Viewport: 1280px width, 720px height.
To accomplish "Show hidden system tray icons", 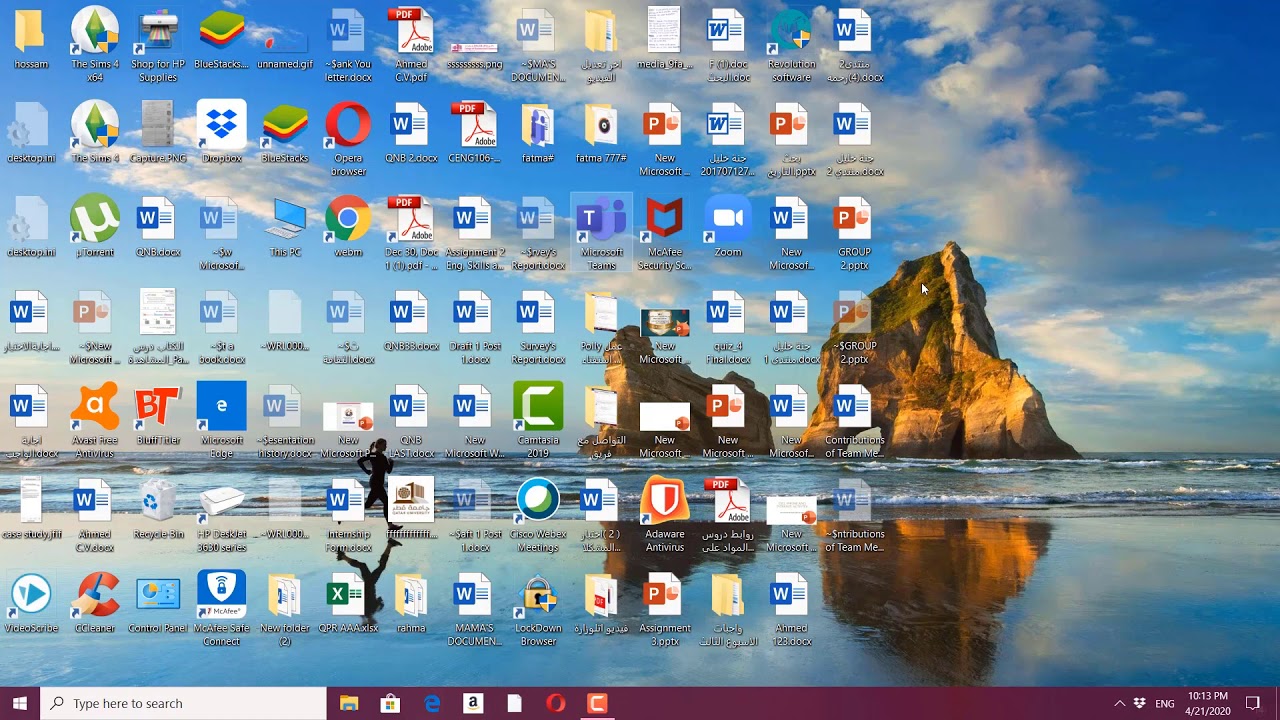I will [1119, 703].
